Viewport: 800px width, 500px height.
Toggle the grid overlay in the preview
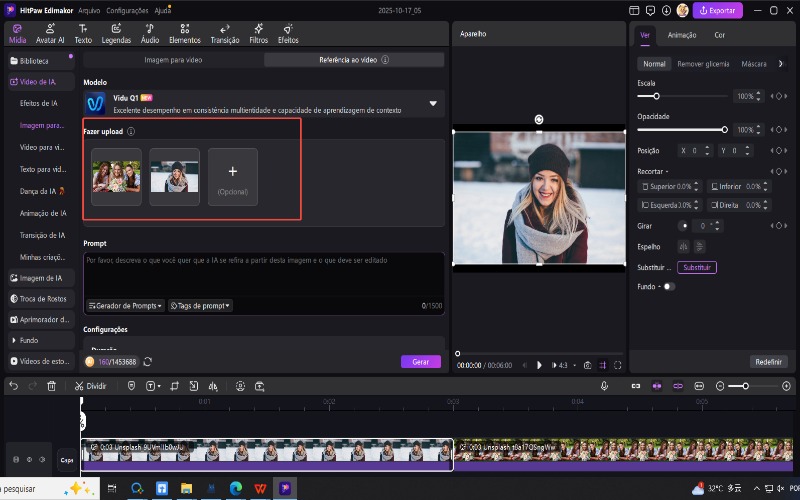point(603,365)
